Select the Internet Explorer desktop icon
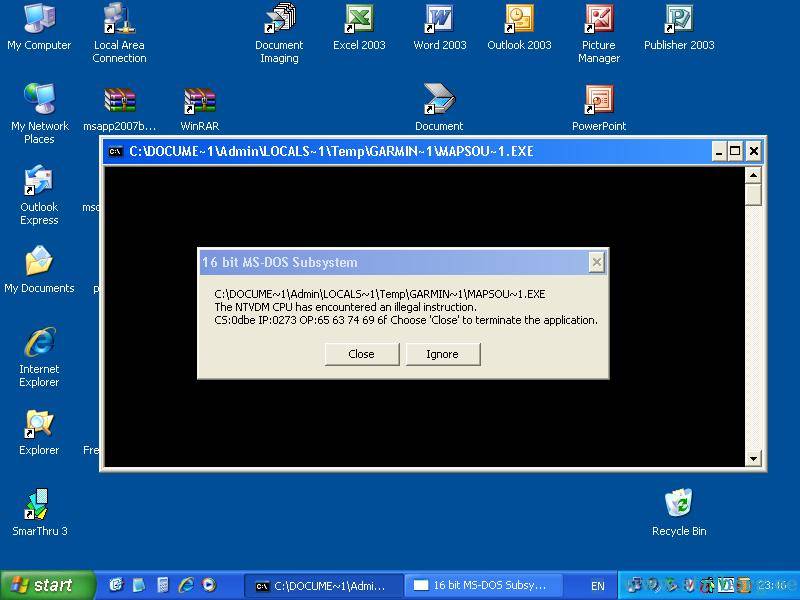 click(39, 356)
